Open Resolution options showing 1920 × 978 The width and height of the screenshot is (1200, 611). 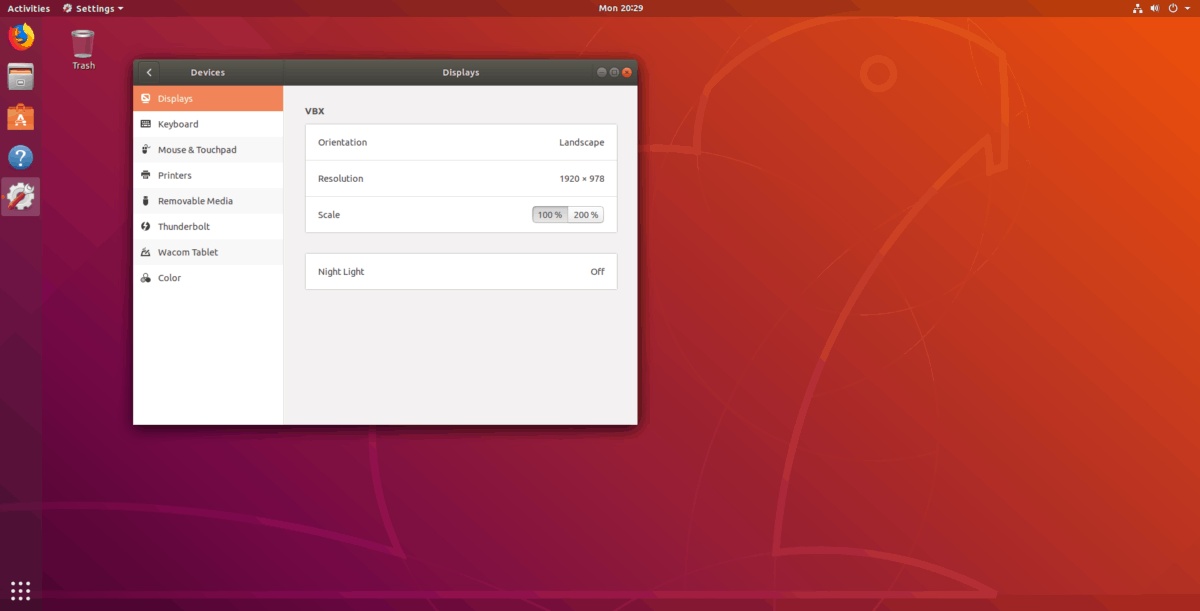pos(460,178)
